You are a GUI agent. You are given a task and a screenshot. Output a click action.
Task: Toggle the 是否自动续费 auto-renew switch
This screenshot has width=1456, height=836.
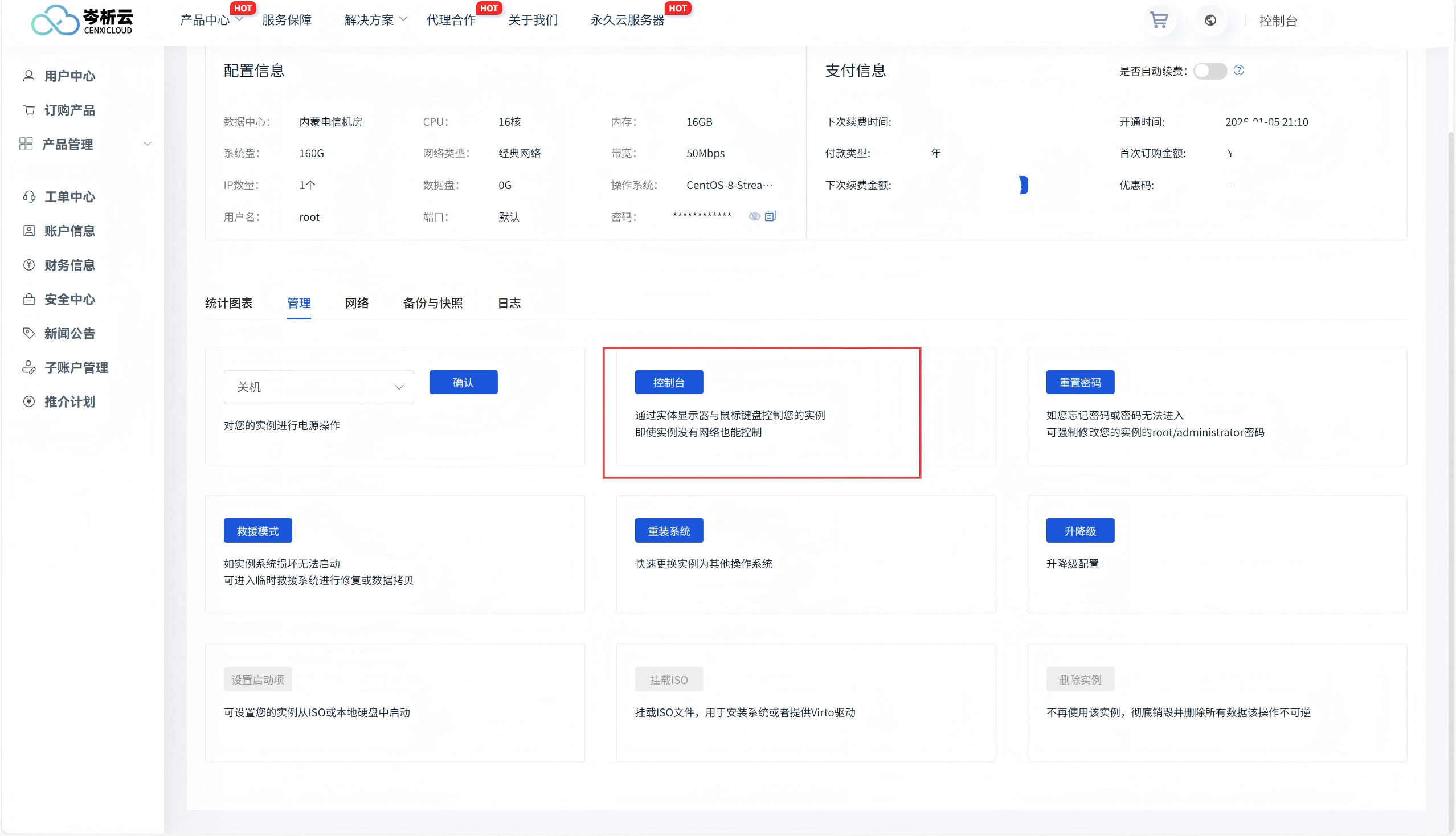click(x=1209, y=71)
